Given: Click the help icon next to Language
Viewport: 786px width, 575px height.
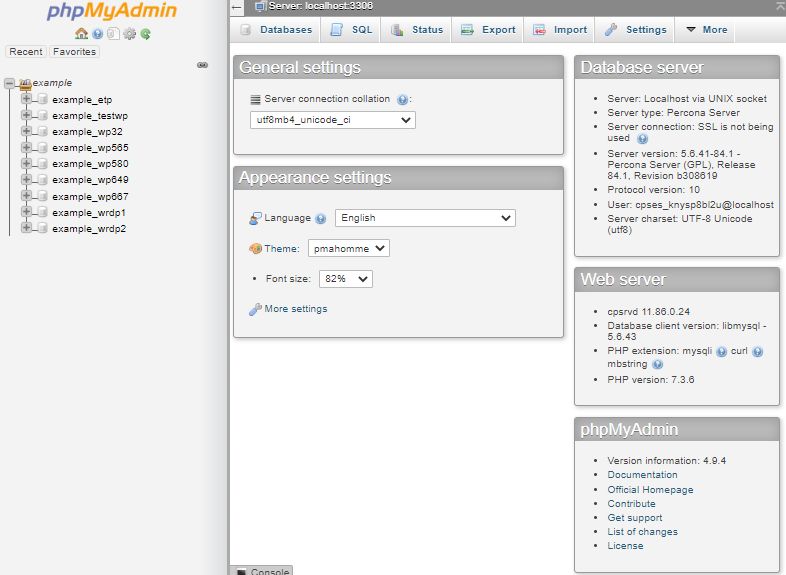Looking at the screenshot, I should tap(321, 219).
